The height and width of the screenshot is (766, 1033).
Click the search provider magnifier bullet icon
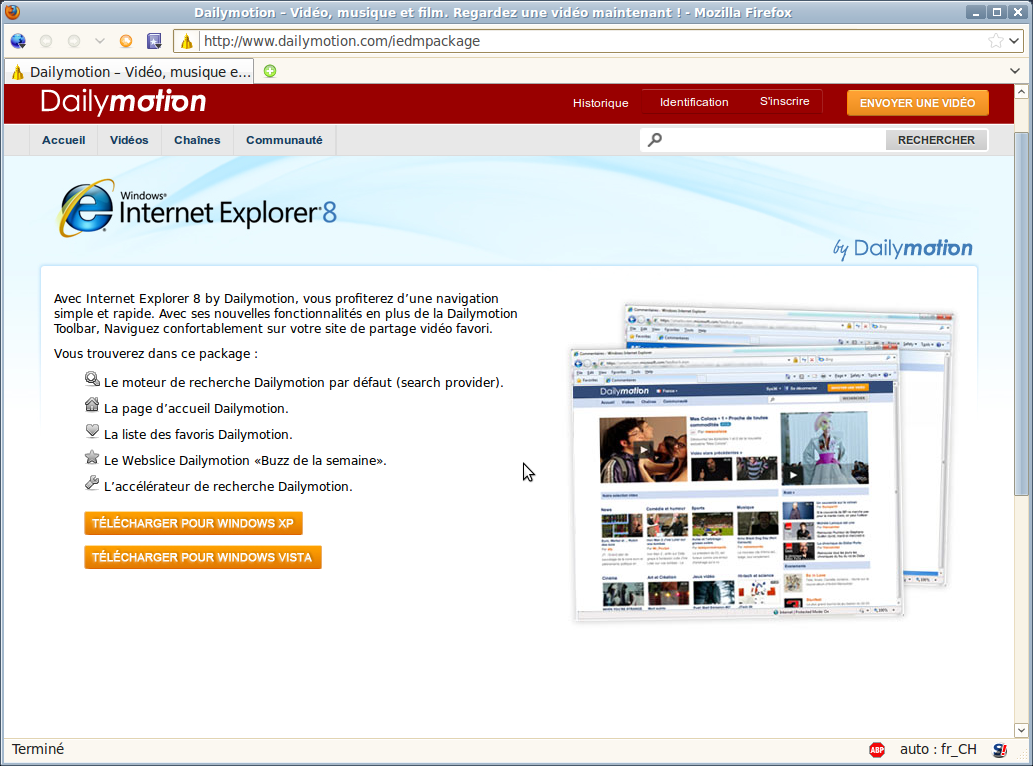[x=92, y=379]
